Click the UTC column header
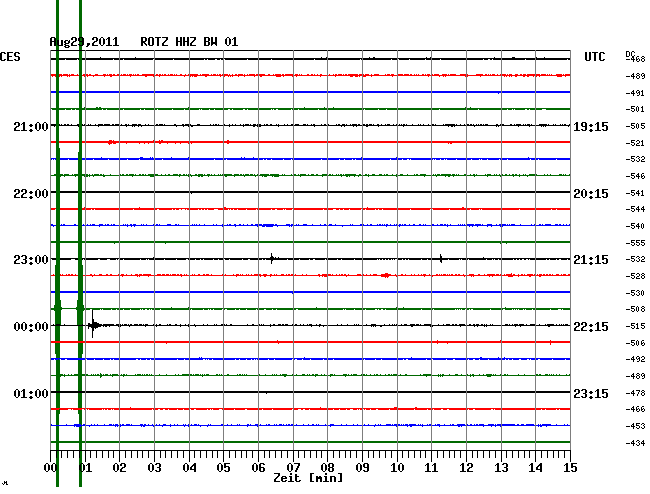 point(594,57)
